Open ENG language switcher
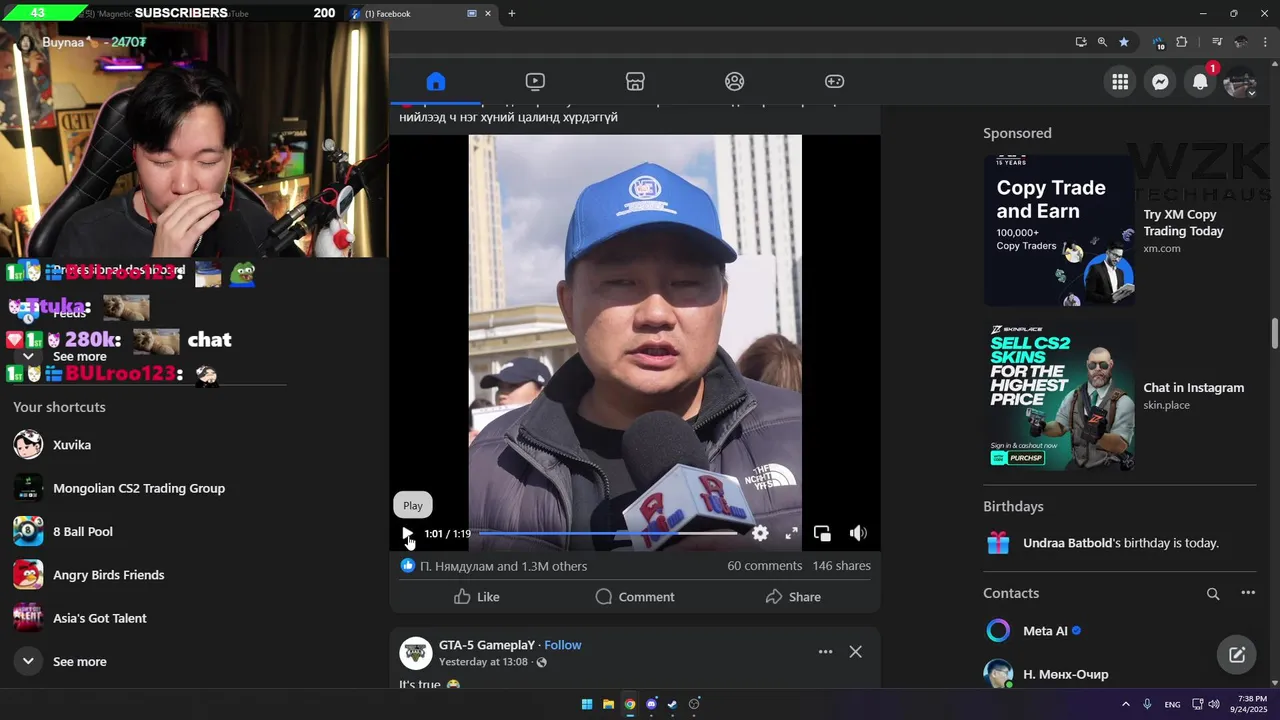Screen dimensions: 1280x720 (x=1172, y=705)
